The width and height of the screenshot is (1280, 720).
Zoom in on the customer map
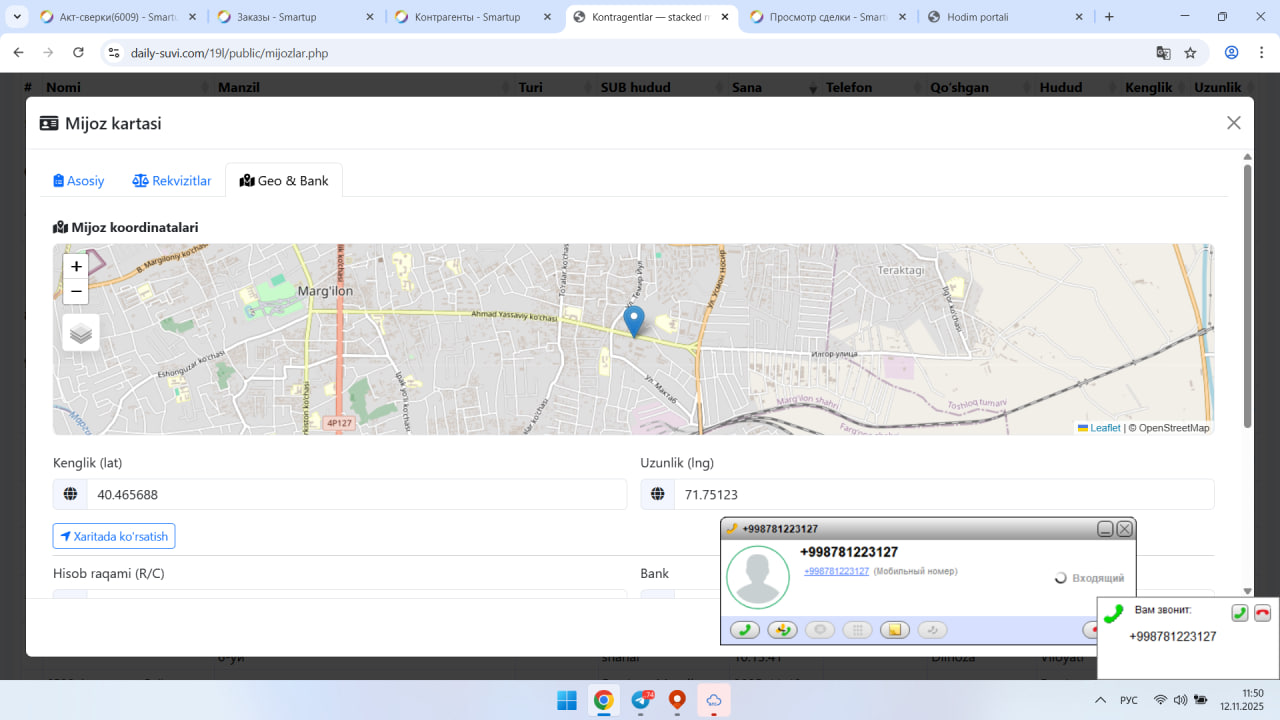tap(76, 267)
